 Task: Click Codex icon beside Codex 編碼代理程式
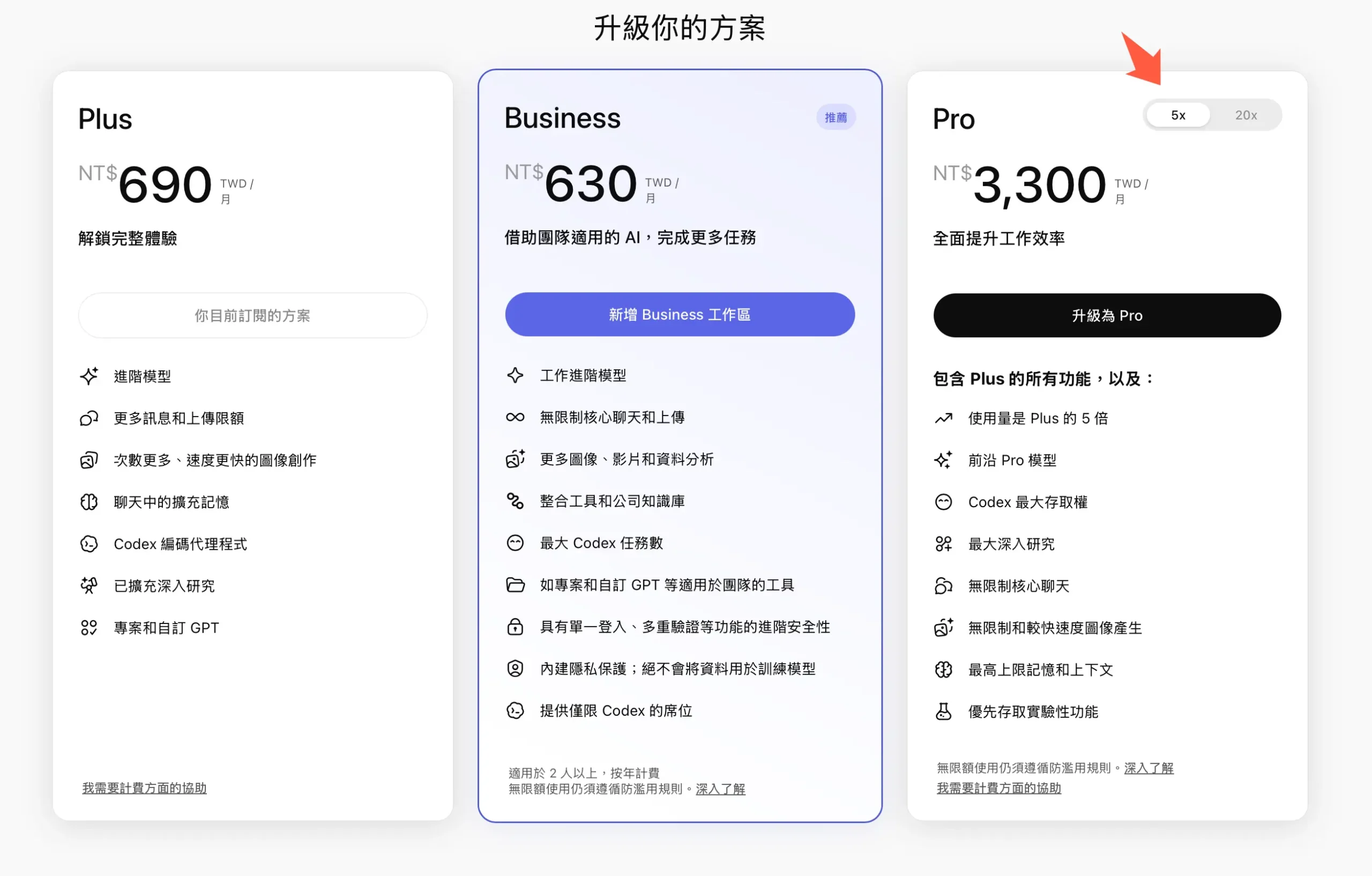[x=89, y=544]
